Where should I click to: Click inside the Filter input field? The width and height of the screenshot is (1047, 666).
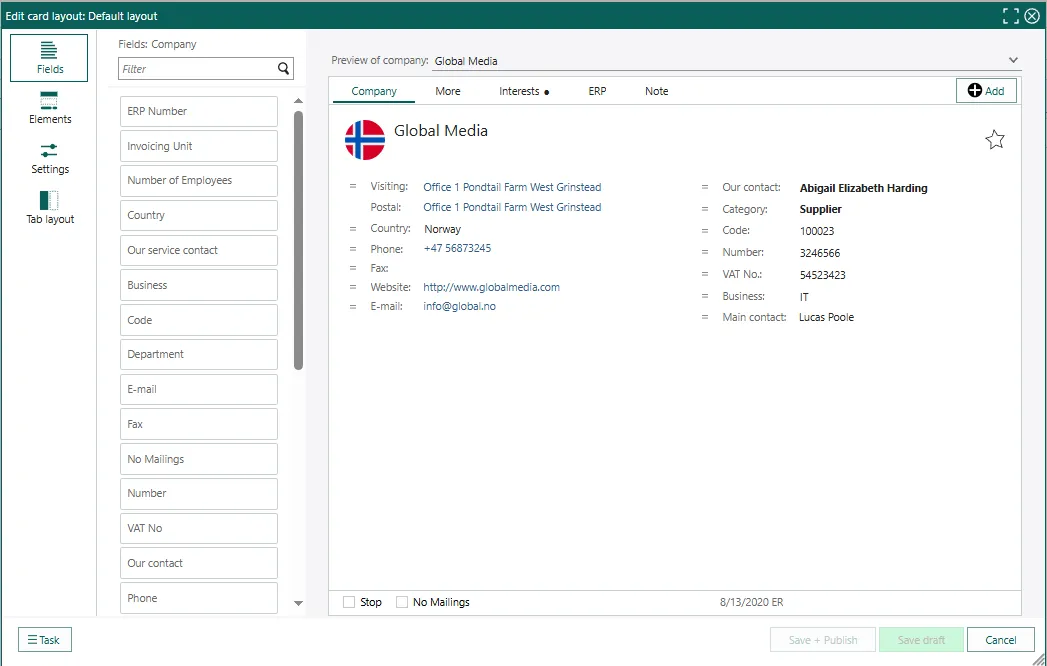click(x=196, y=69)
